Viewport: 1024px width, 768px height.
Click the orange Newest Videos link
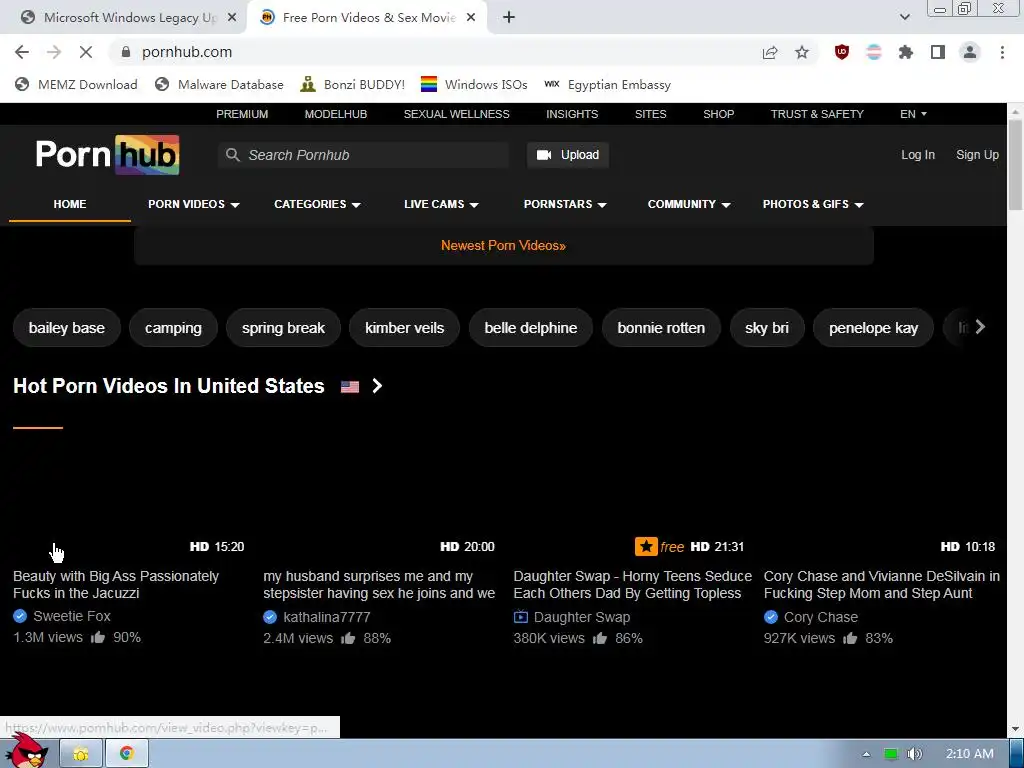point(503,246)
